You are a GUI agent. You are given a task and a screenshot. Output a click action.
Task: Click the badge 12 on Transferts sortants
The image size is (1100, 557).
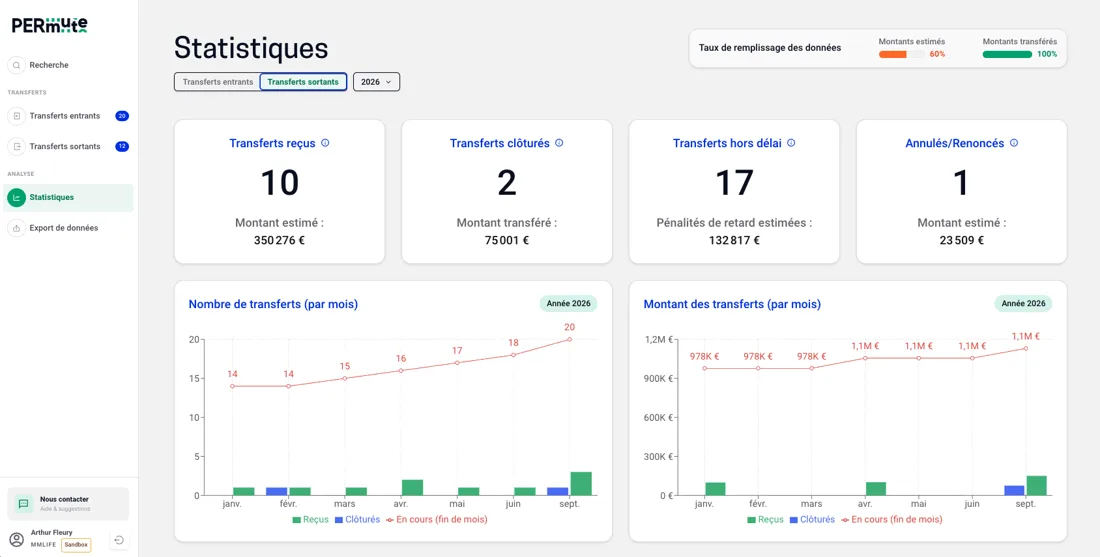pyautogui.click(x=122, y=147)
